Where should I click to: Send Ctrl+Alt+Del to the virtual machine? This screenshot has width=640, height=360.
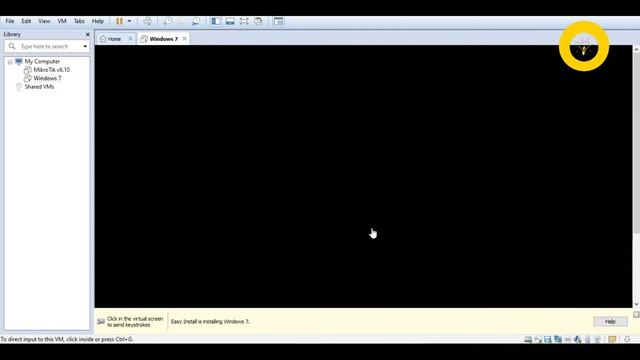[x=147, y=21]
